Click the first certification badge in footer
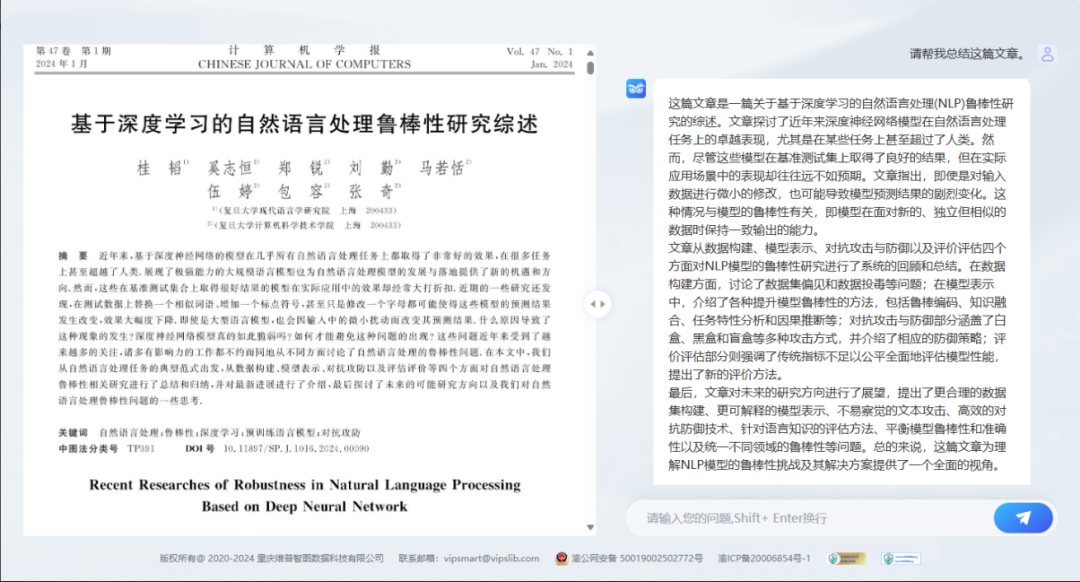Screen dimensions: 1080x582 [846, 558]
